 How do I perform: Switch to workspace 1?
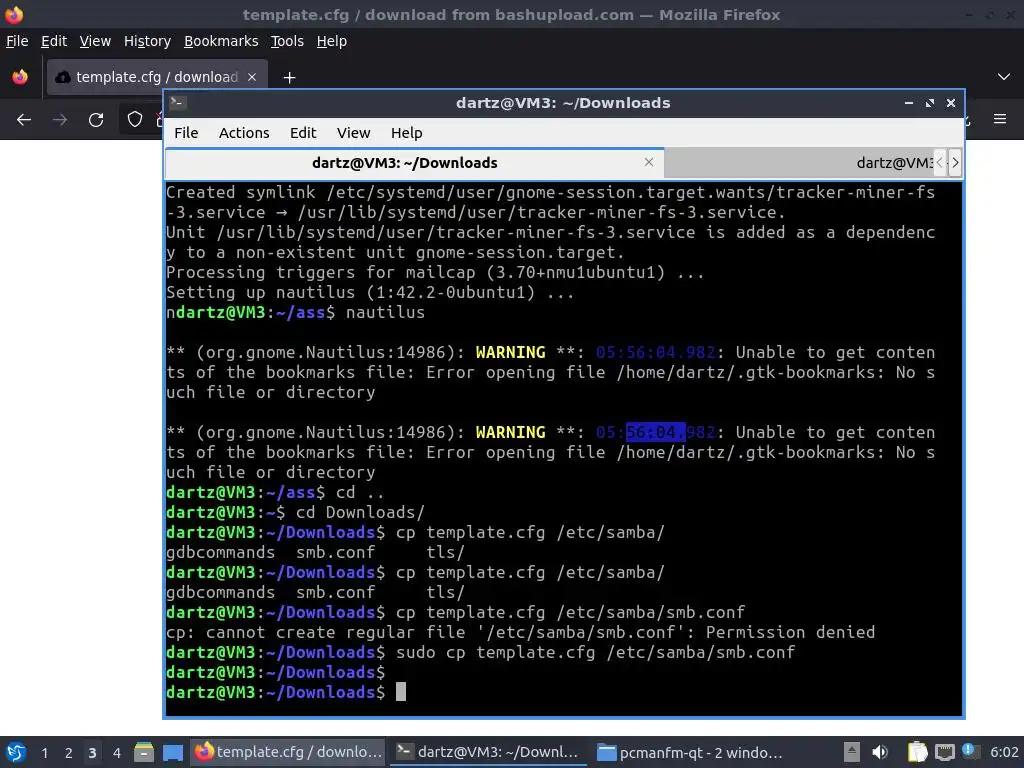click(44, 753)
